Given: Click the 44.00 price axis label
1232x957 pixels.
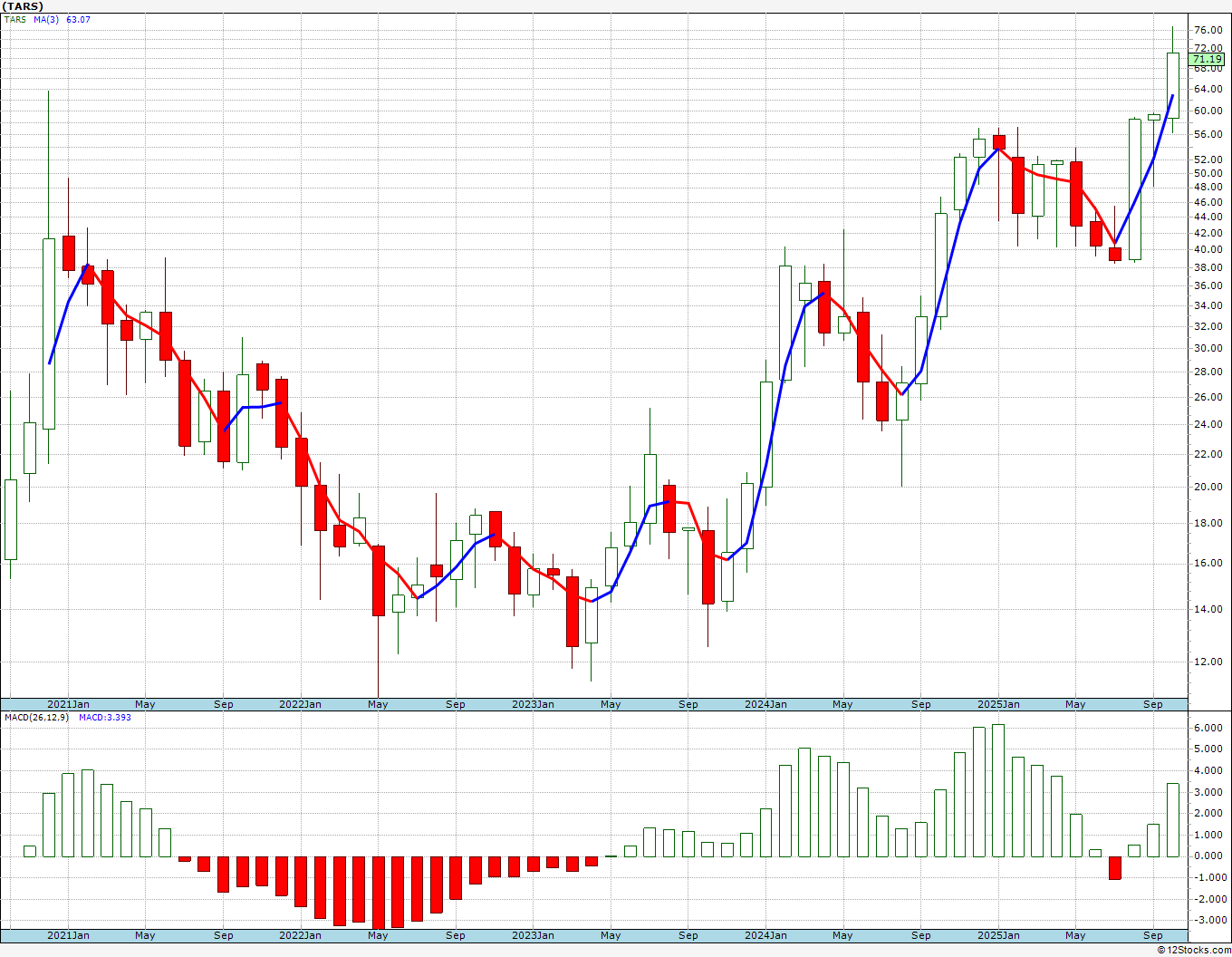Looking at the screenshot, I should pyautogui.click(x=1208, y=217).
